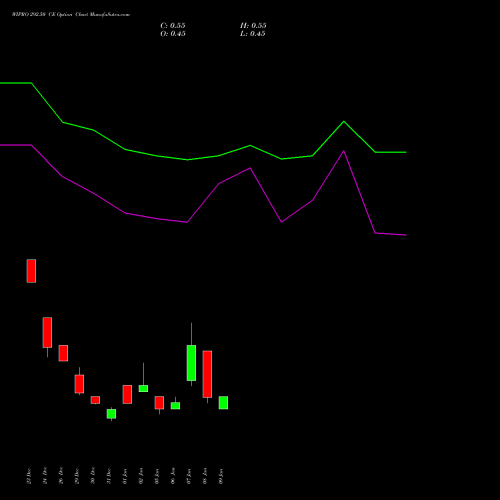The image size is (500, 500).
Task: Click the 23 Dec date axis label
Action: click(x=29, y=476)
